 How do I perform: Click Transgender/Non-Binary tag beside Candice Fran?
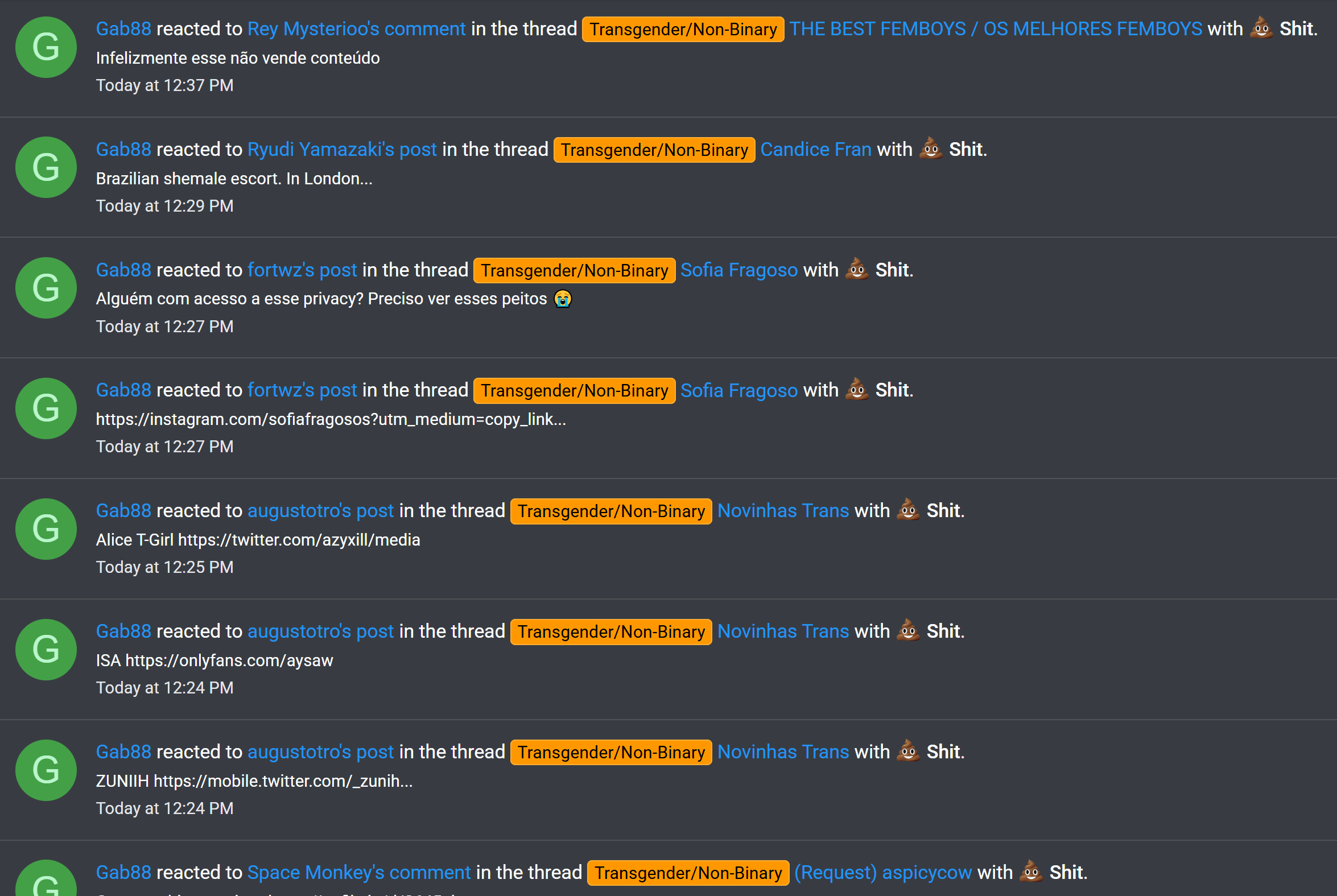[654, 150]
